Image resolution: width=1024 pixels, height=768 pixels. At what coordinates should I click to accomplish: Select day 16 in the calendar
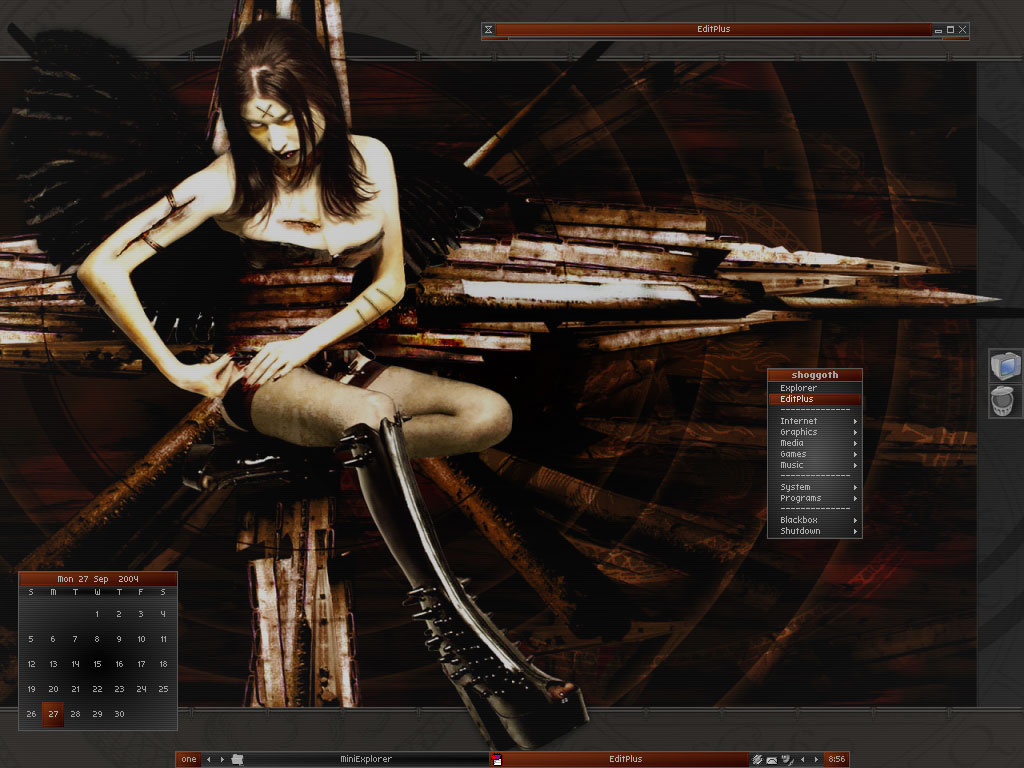pos(119,664)
